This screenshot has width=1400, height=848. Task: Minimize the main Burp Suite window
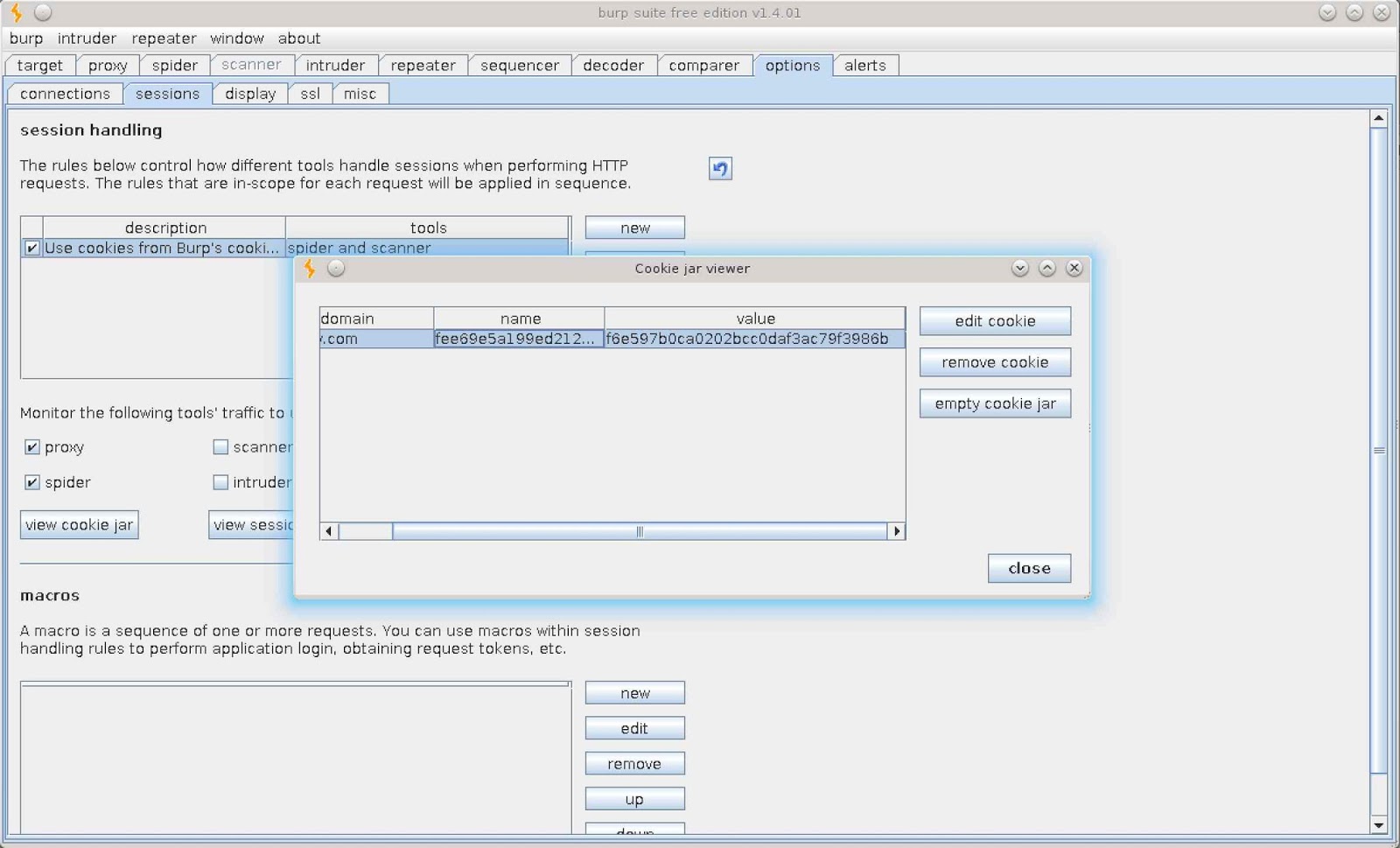coord(1327,12)
